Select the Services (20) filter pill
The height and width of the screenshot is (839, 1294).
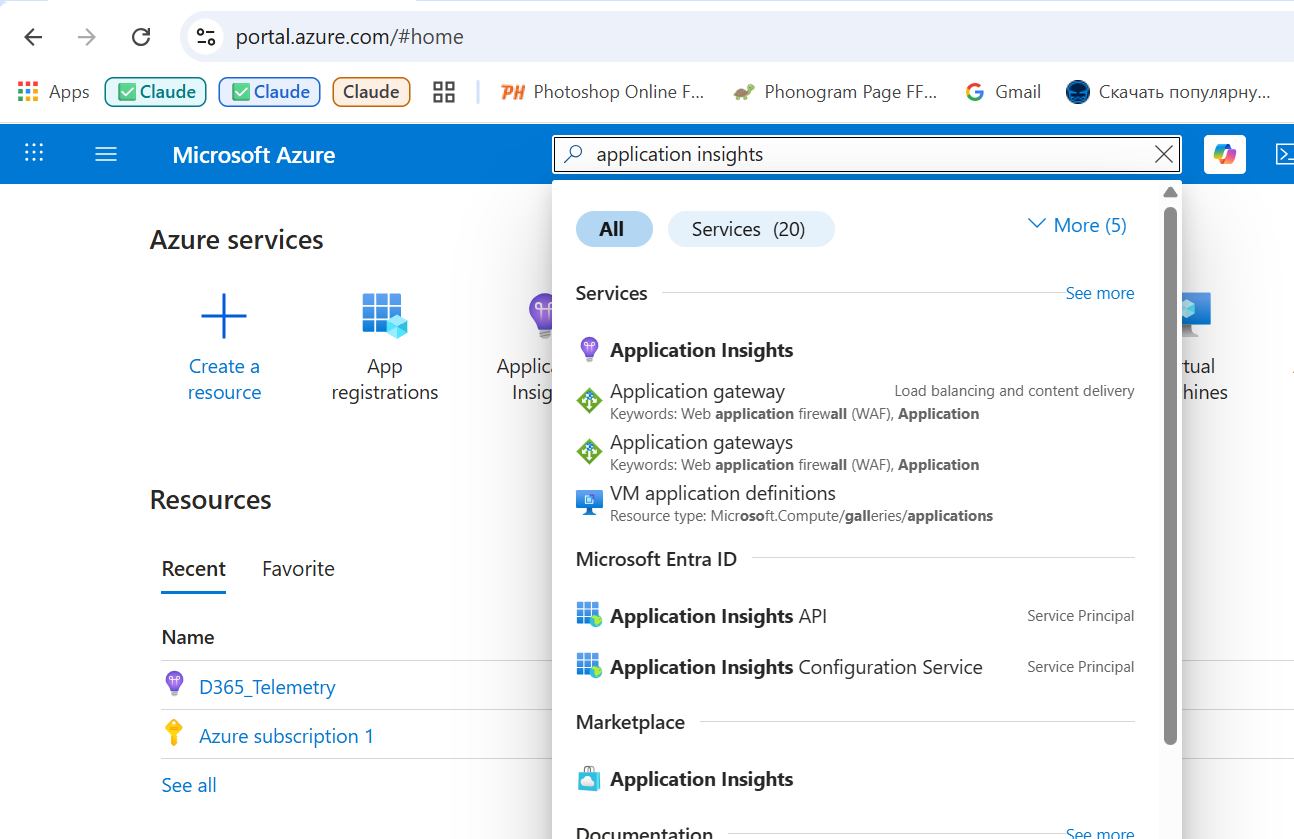(751, 229)
